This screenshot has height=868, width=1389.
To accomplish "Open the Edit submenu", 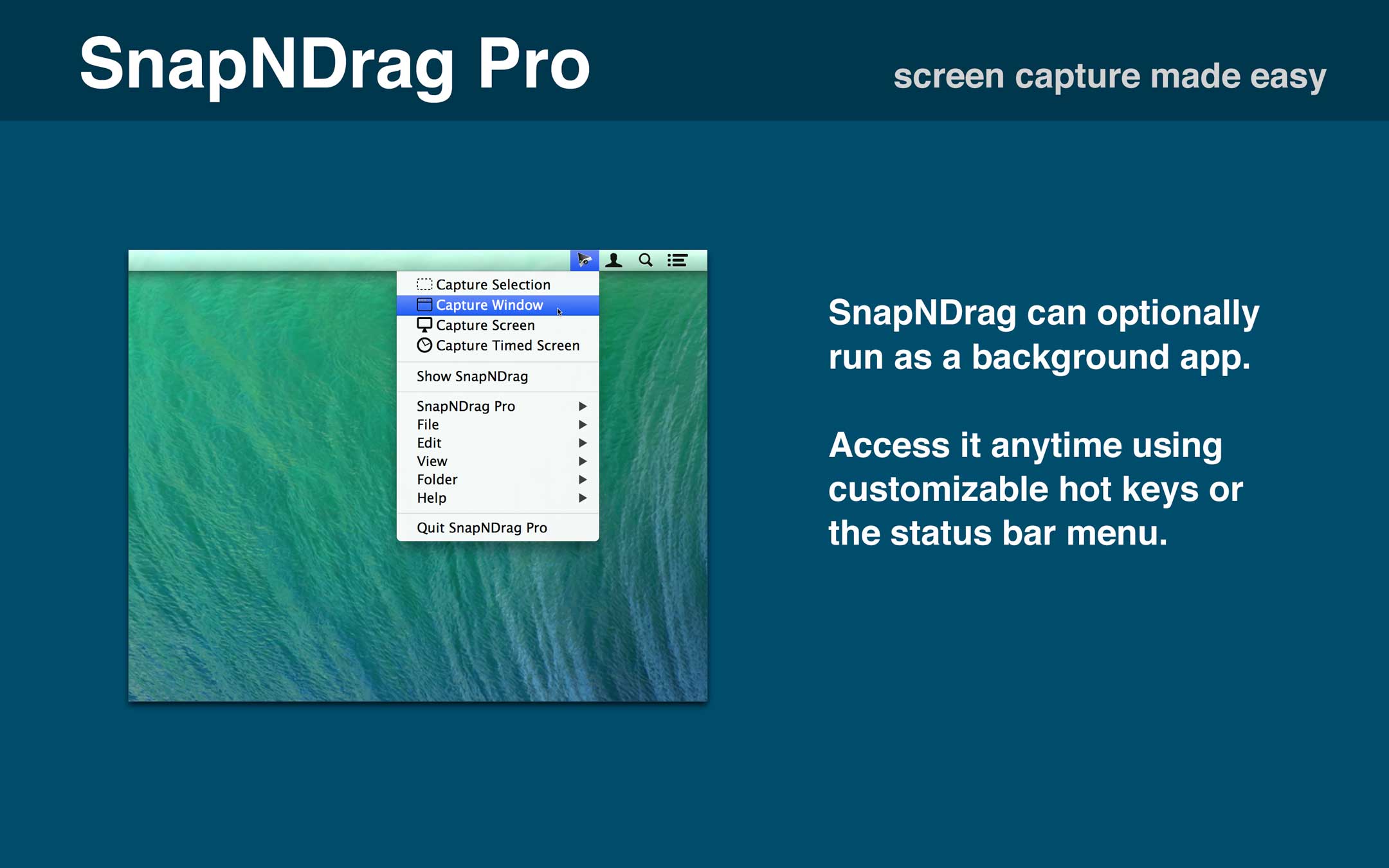I will [x=584, y=442].
